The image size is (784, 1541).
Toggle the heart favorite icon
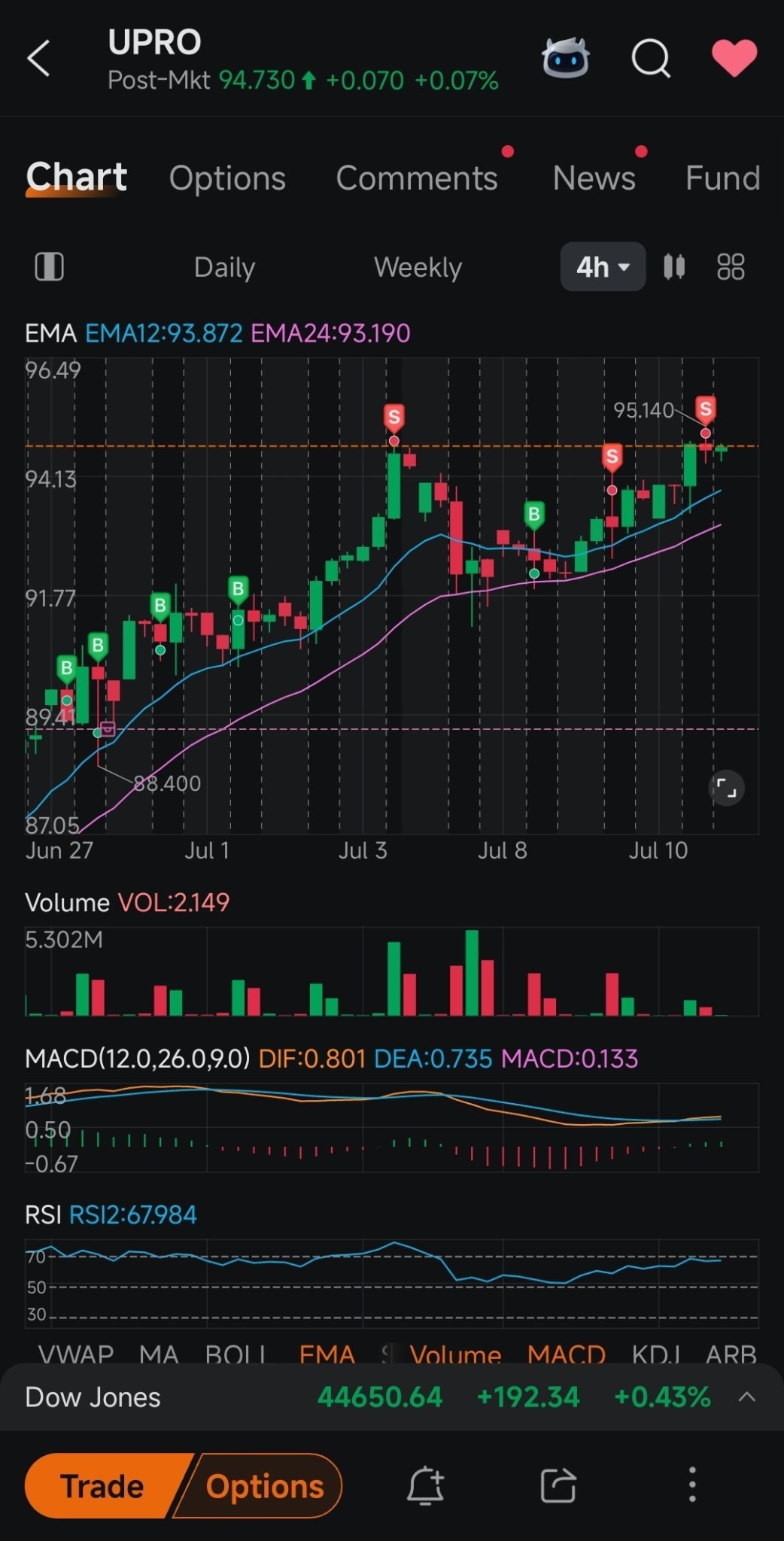(734, 58)
